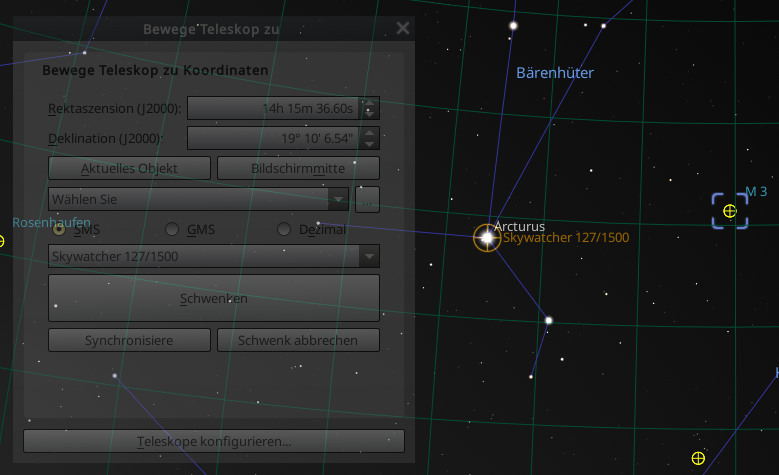Click the Schwenken button

click(214, 298)
